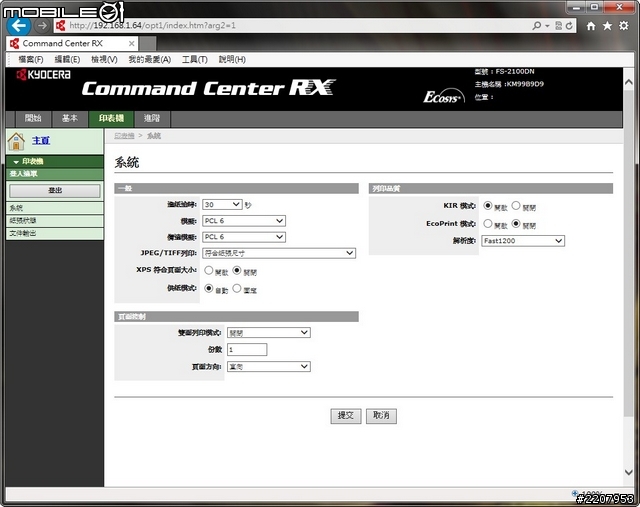The height and width of the screenshot is (507, 640).
Task: Choose first radio option for KIR 模式
Action: tap(488, 205)
